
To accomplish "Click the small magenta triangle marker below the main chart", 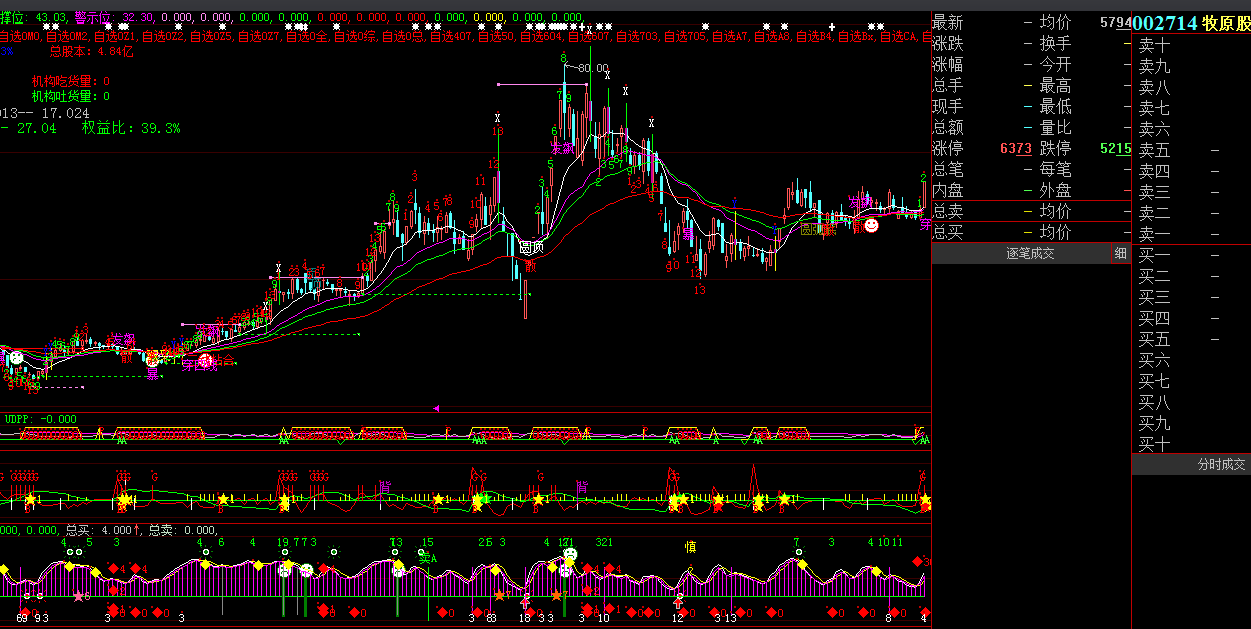I will (436, 408).
